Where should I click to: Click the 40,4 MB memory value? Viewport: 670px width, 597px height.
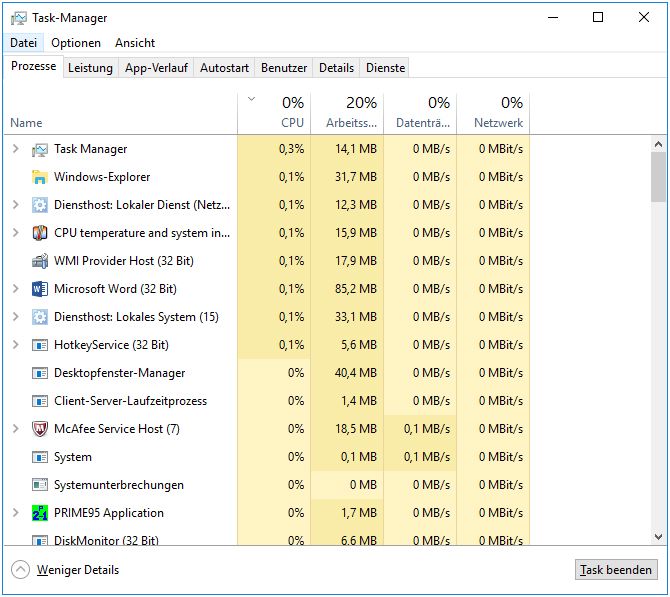pyautogui.click(x=356, y=373)
